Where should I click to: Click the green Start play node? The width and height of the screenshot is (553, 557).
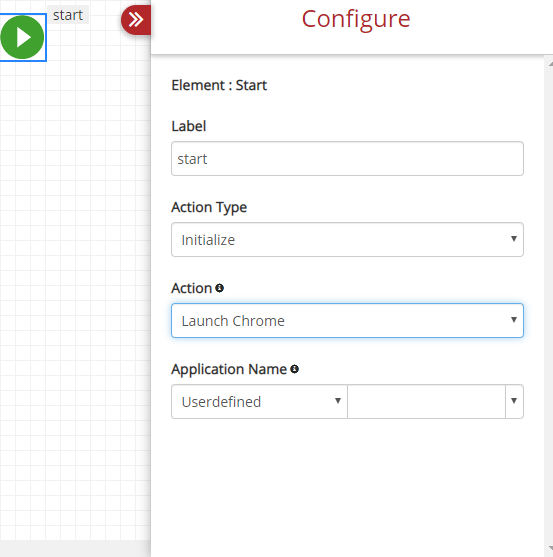coord(22,37)
